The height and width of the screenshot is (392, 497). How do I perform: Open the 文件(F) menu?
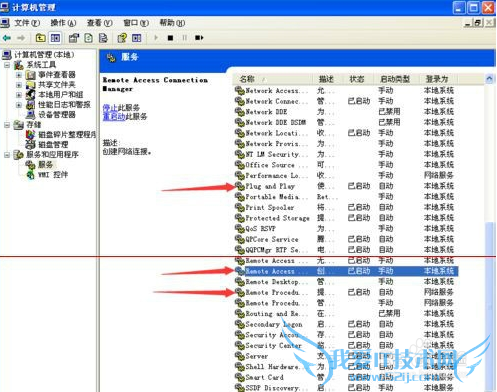[27, 23]
